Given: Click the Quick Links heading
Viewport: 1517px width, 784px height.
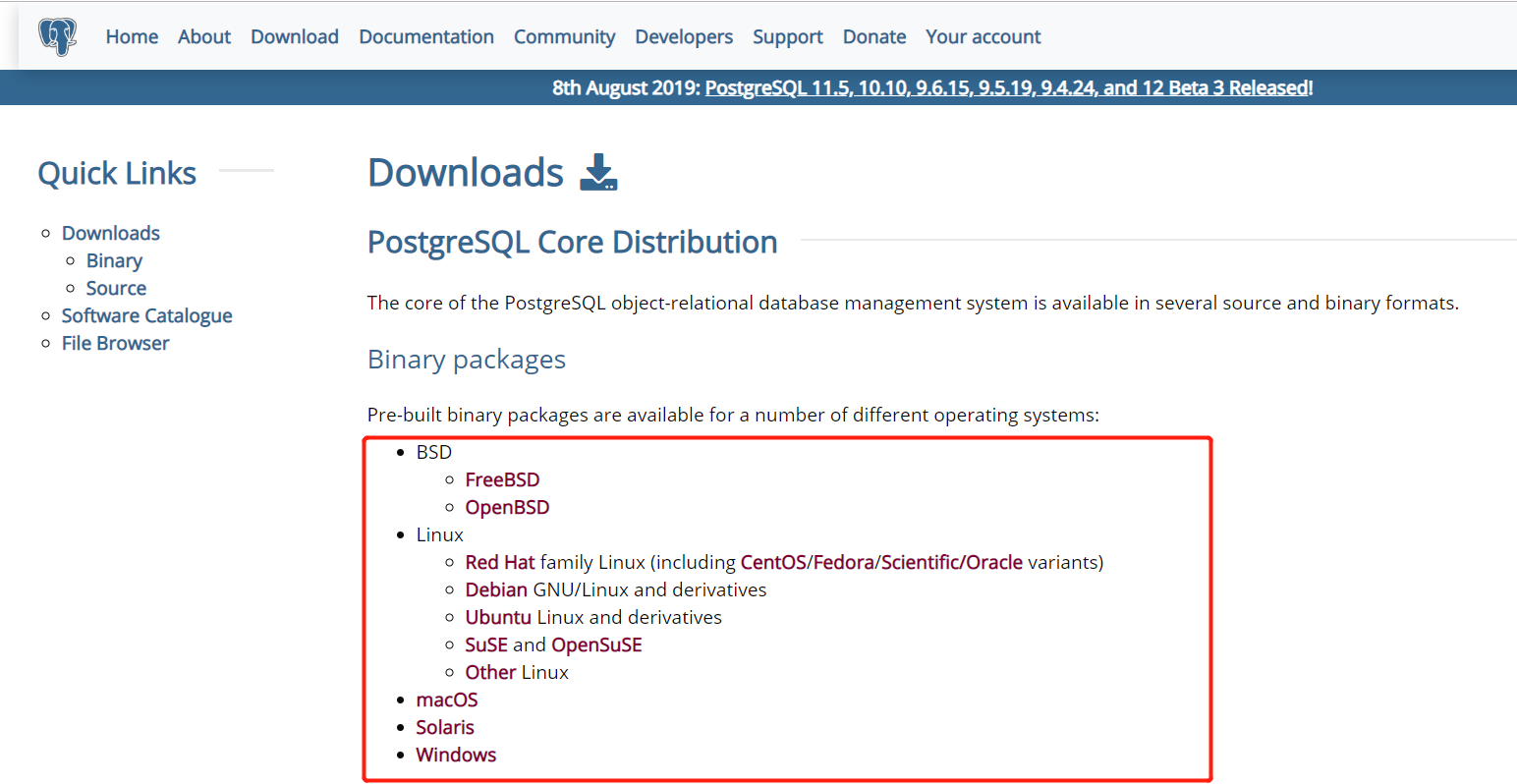Looking at the screenshot, I should tap(117, 173).
